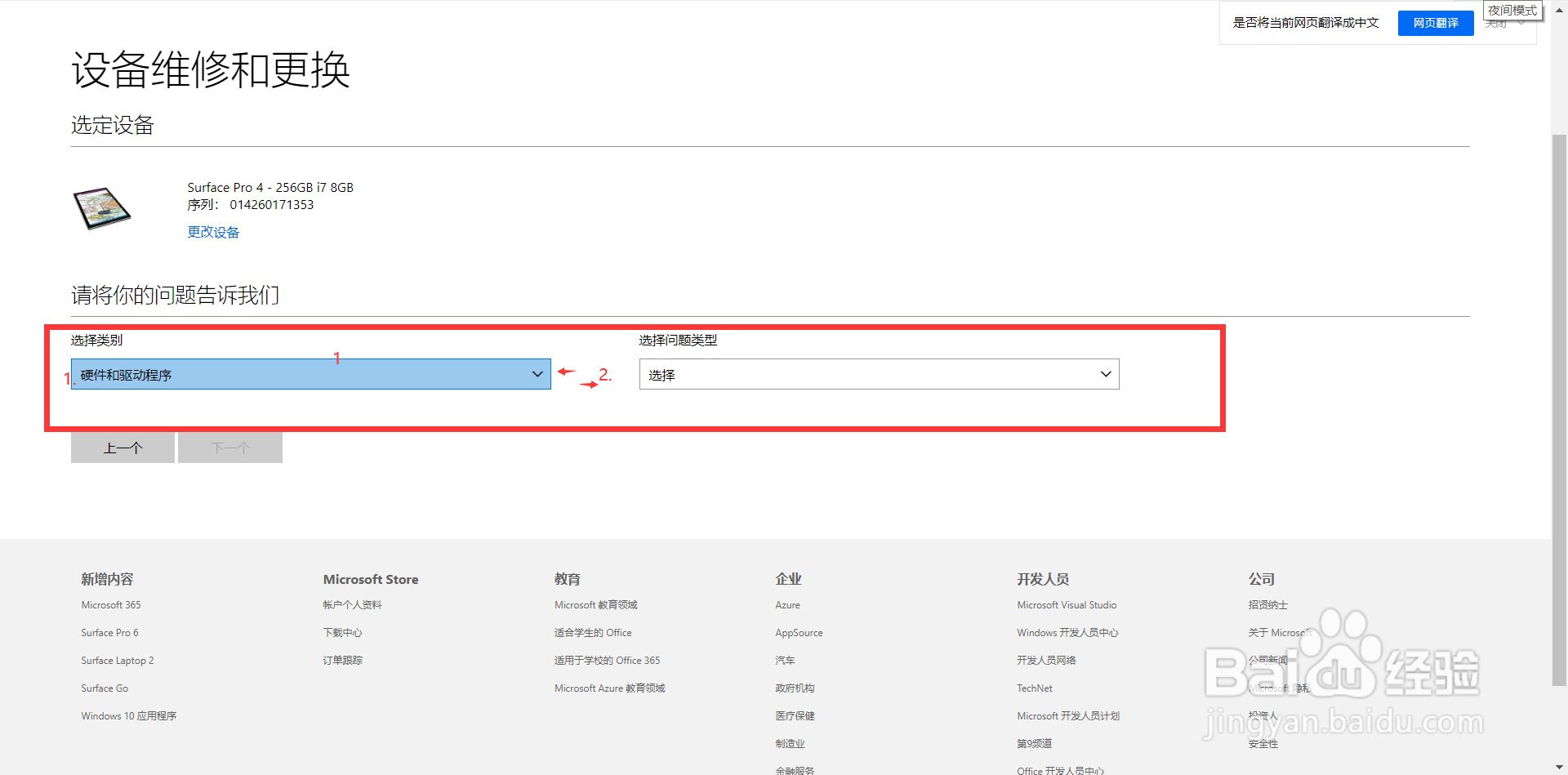Open the 适用于学校的 Office 365 link

coord(607,661)
